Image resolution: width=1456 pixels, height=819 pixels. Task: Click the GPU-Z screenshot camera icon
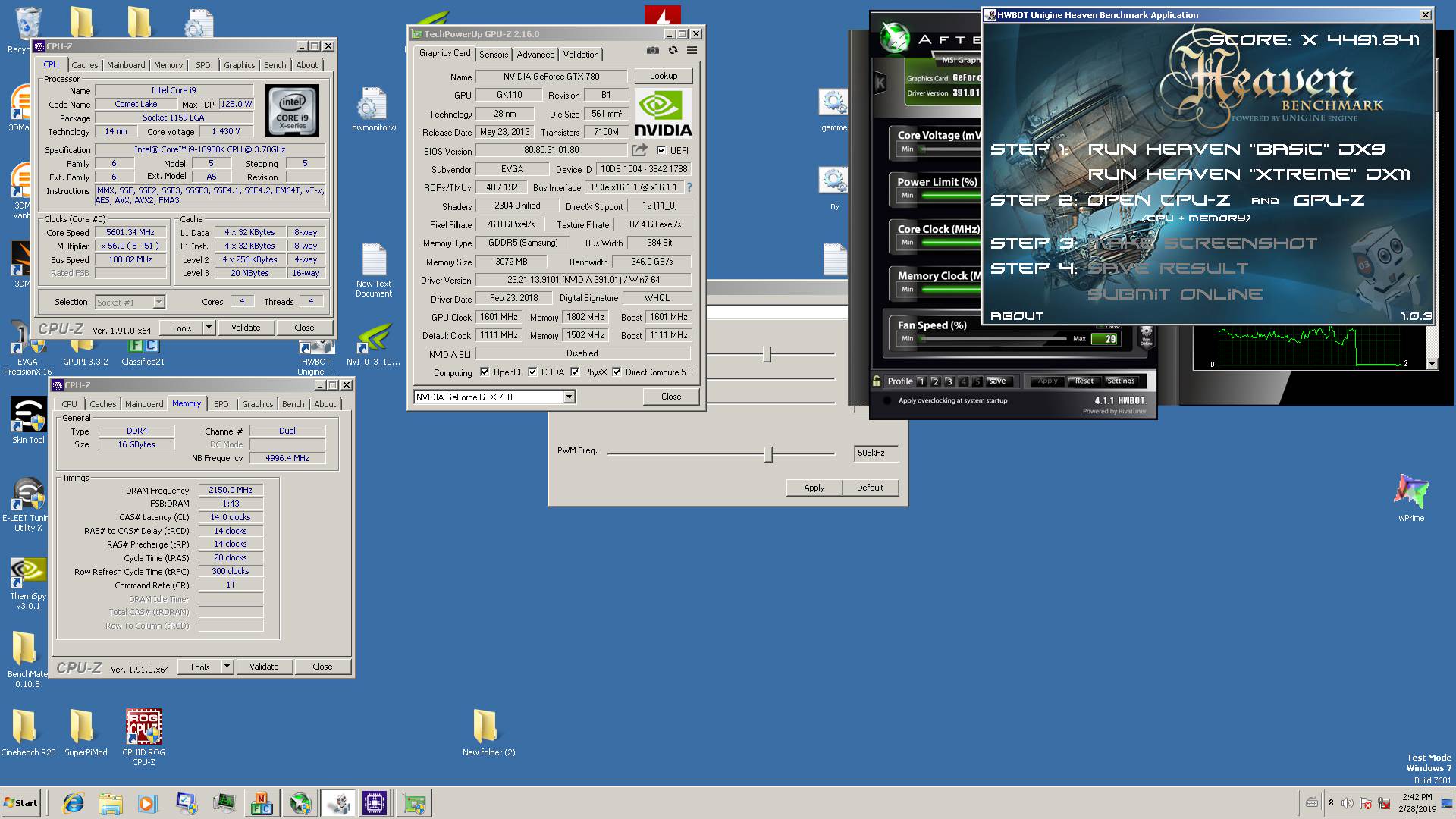(x=652, y=50)
